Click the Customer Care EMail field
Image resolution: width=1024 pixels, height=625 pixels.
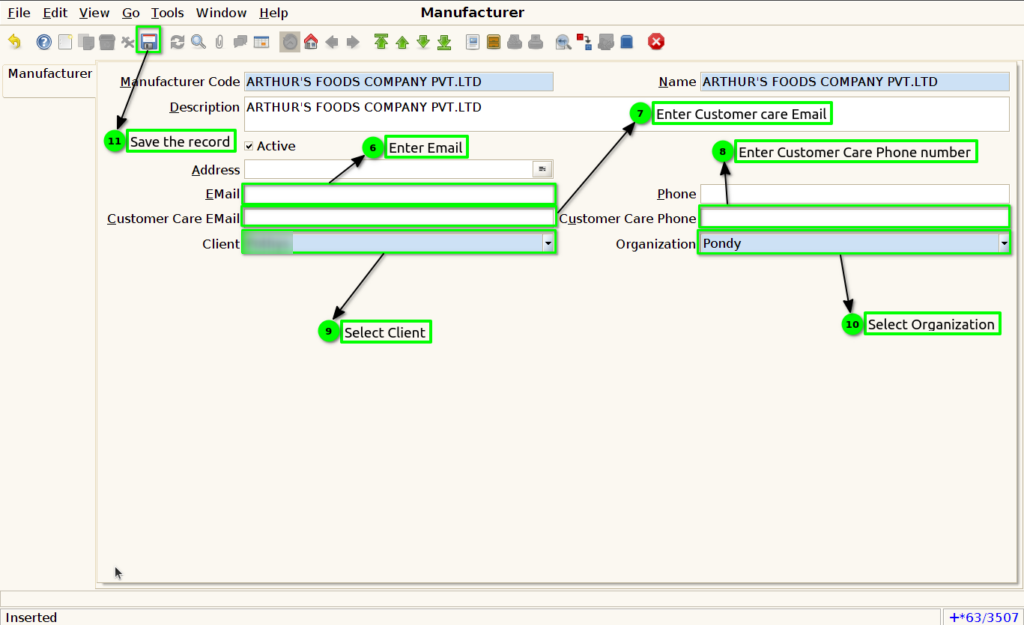[398, 218]
